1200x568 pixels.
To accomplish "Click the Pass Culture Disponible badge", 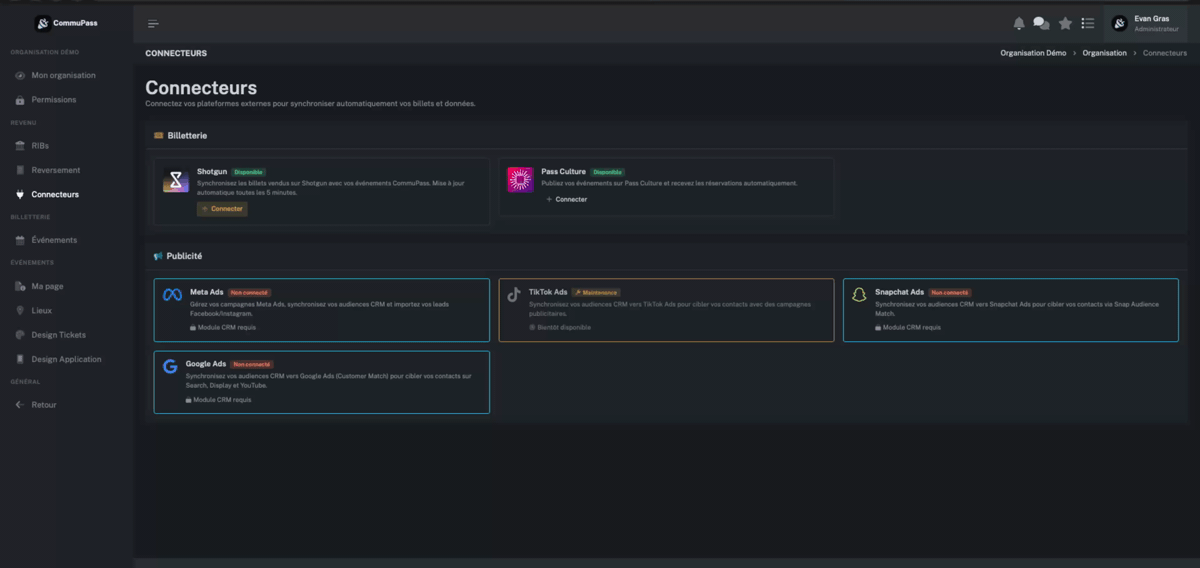I will [608, 172].
